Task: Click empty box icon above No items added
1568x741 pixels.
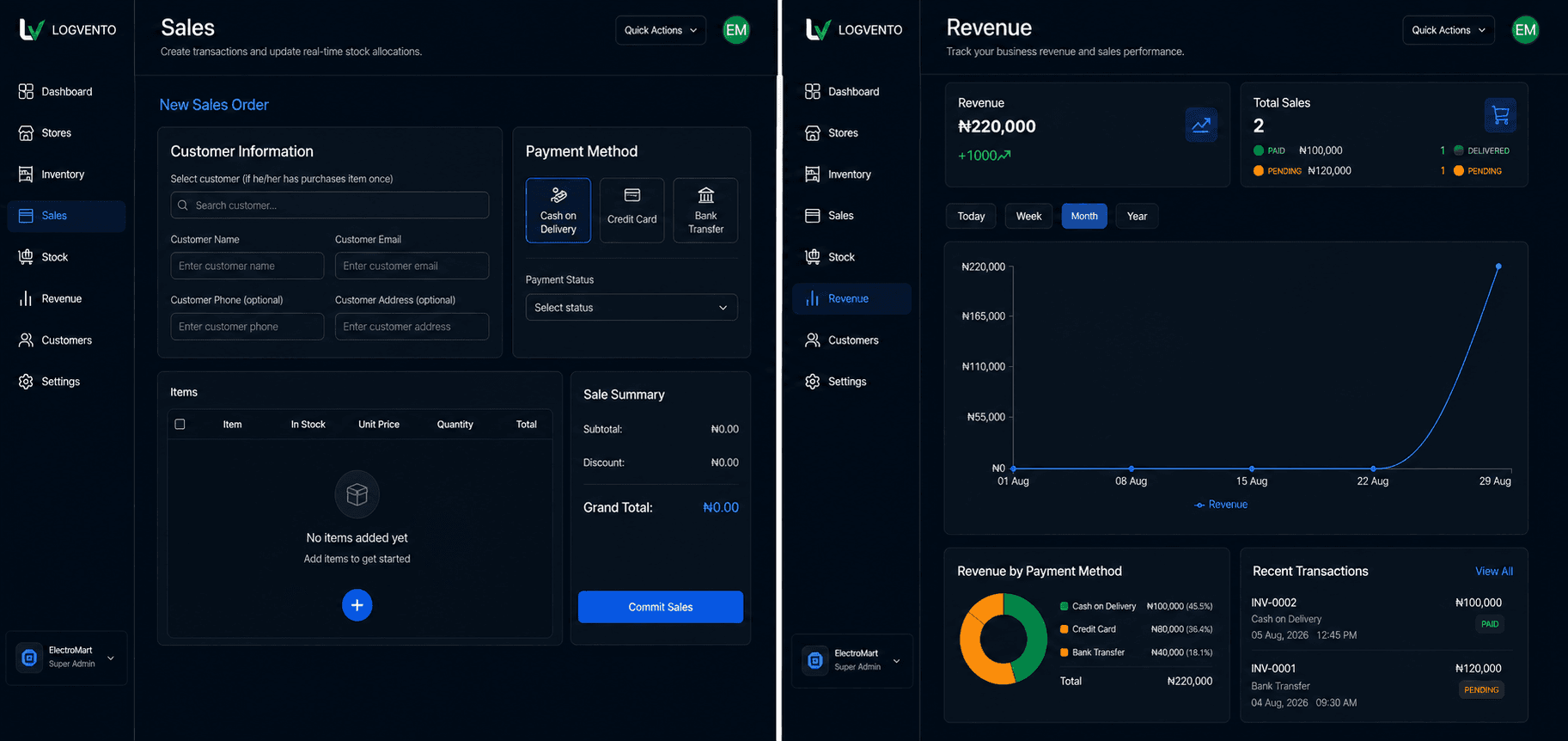Action: 357,494
